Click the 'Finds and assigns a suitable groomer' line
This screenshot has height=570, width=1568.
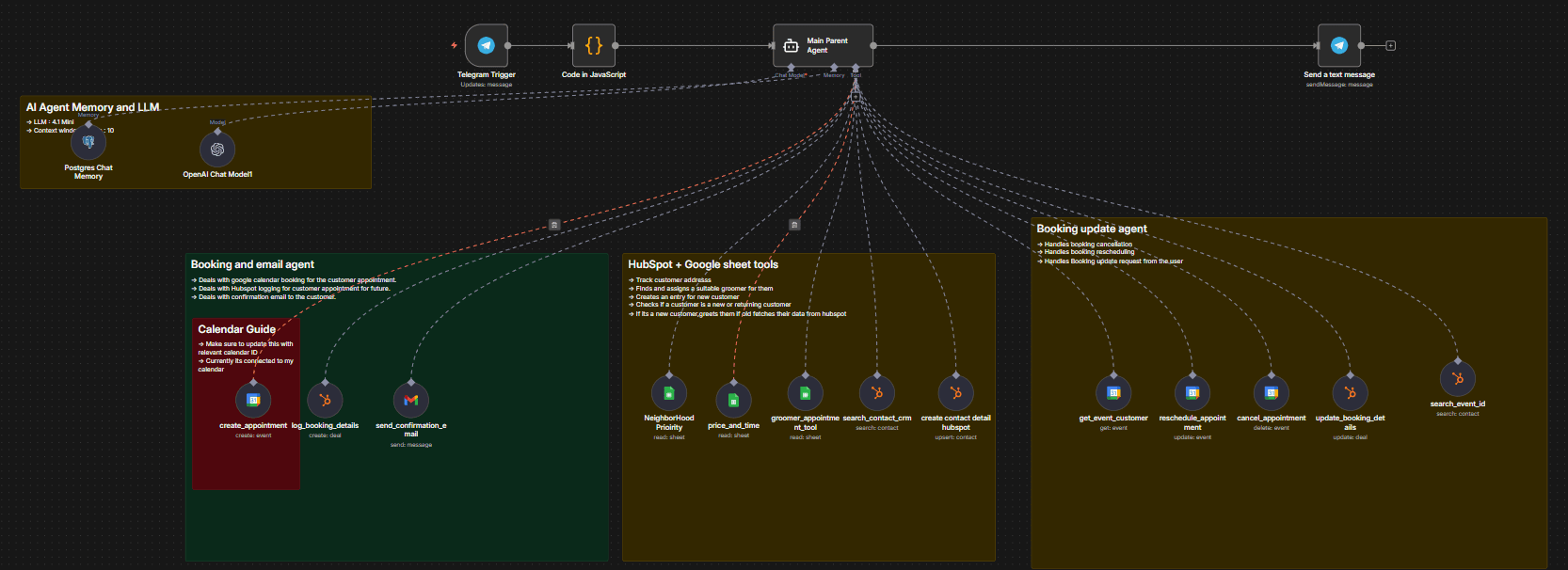point(700,289)
